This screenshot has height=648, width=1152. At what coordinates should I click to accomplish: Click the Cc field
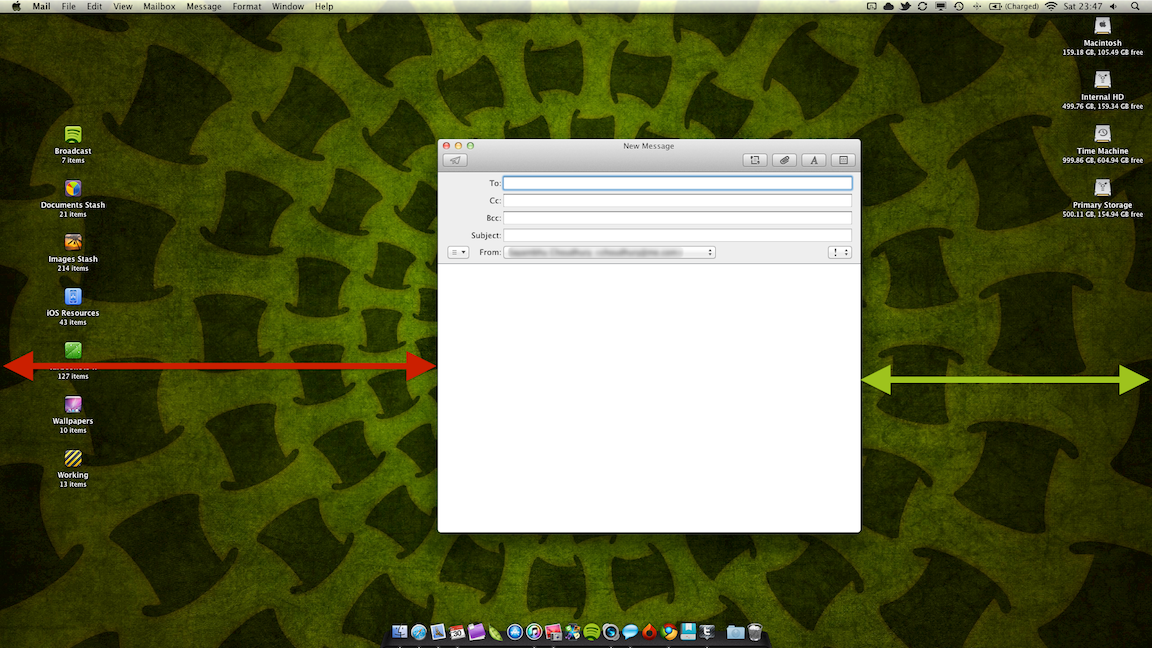677,201
